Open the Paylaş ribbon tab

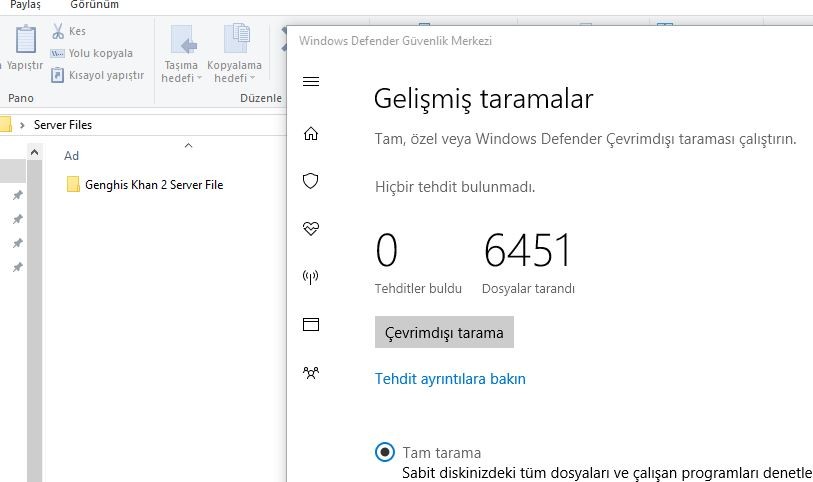[25, 5]
